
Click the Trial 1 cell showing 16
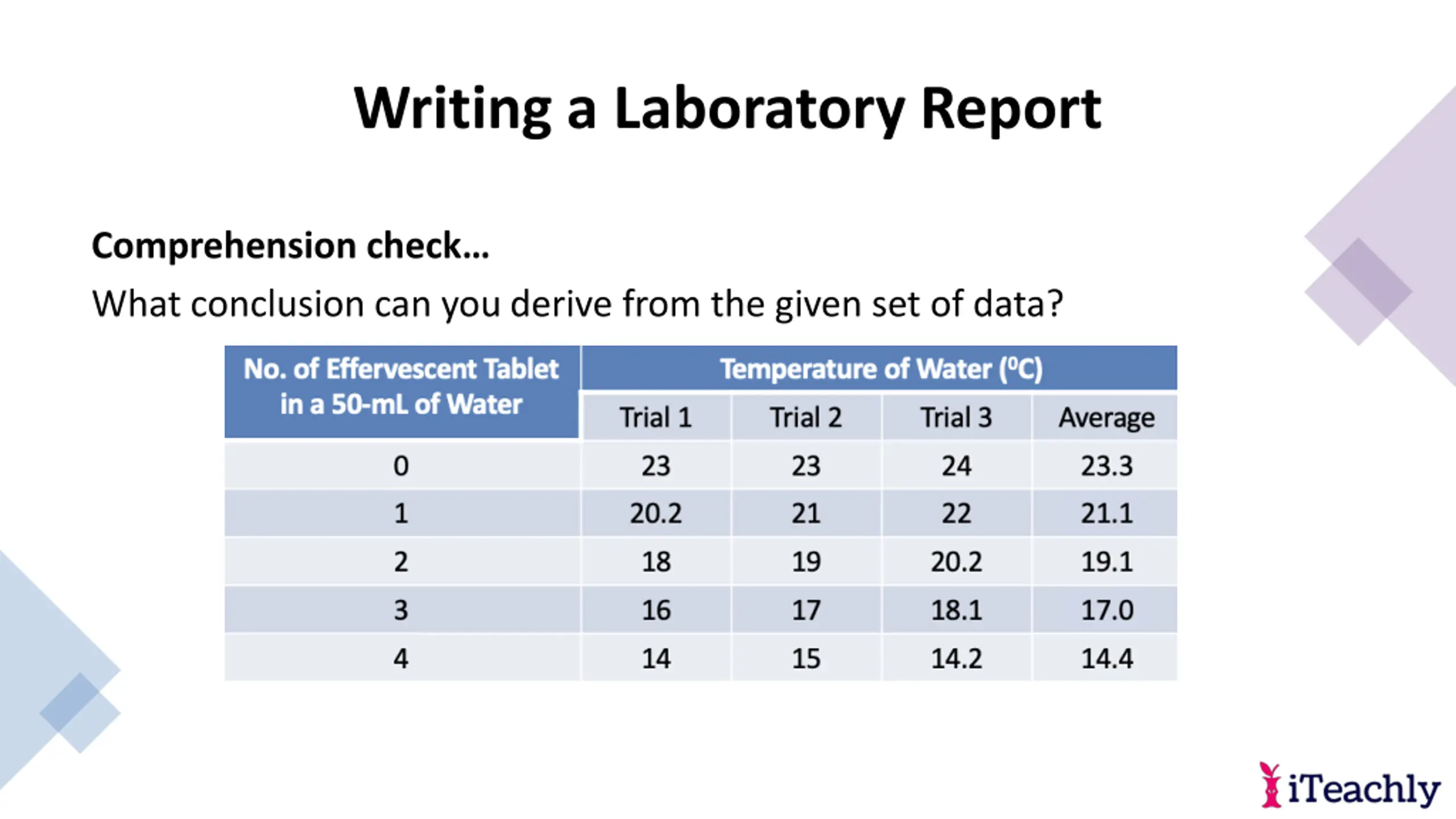[656, 610]
